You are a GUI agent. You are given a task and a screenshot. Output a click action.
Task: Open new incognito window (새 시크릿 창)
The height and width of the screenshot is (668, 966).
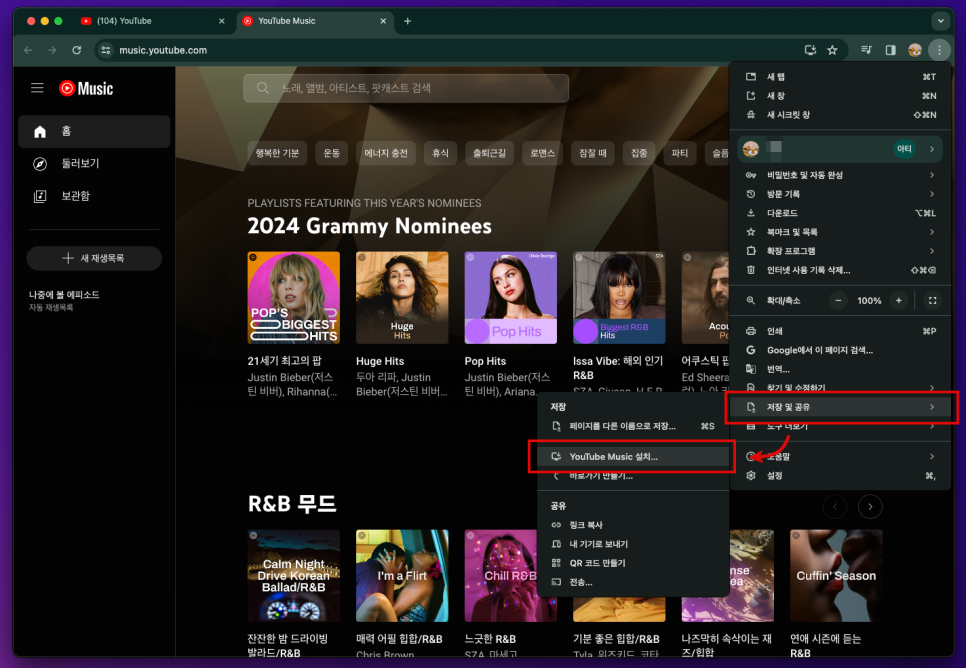click(x=840, y=115)
